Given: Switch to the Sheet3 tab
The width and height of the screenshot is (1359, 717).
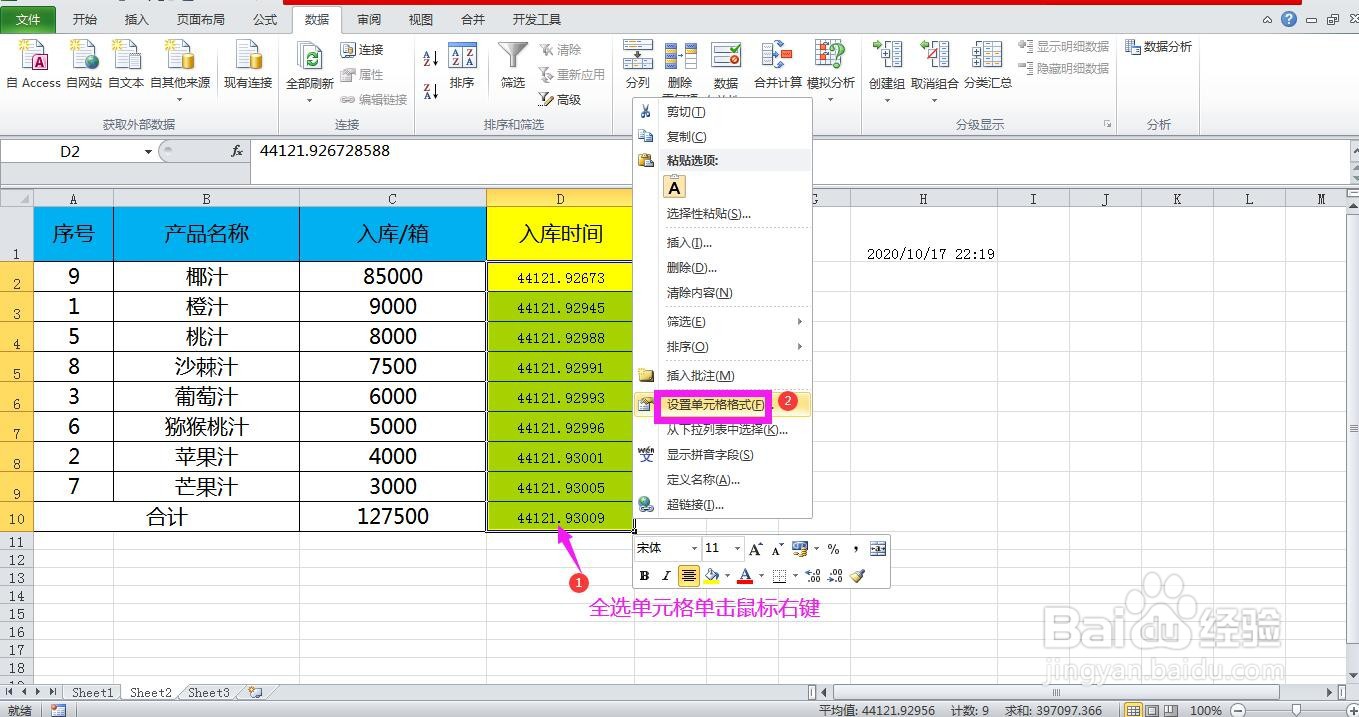Looking at the screenshot, I should tap(207, 691).
